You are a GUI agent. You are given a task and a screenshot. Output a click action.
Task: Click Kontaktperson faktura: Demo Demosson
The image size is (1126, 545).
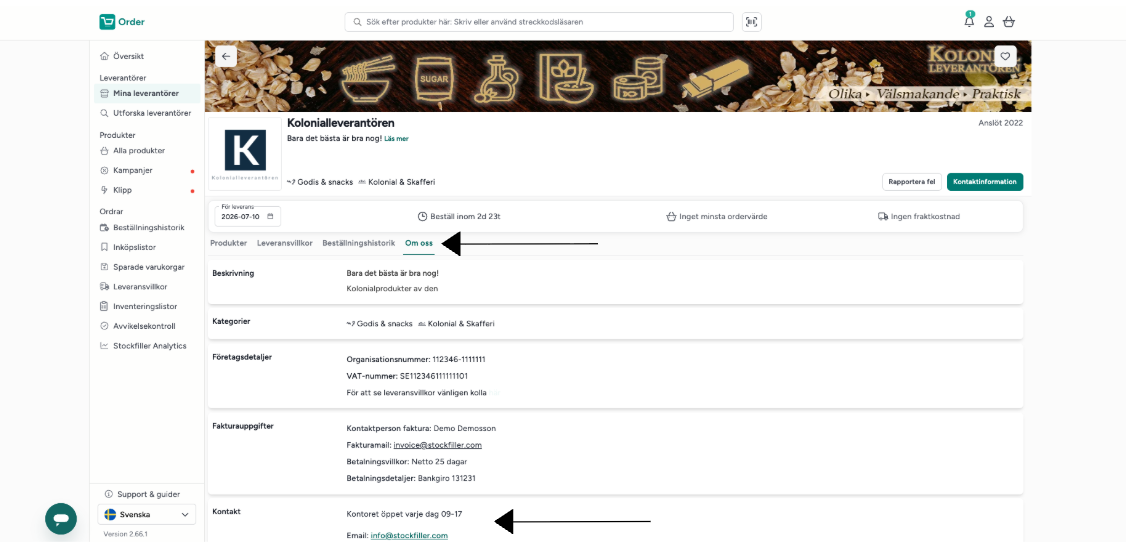click(x=421, y=429)
